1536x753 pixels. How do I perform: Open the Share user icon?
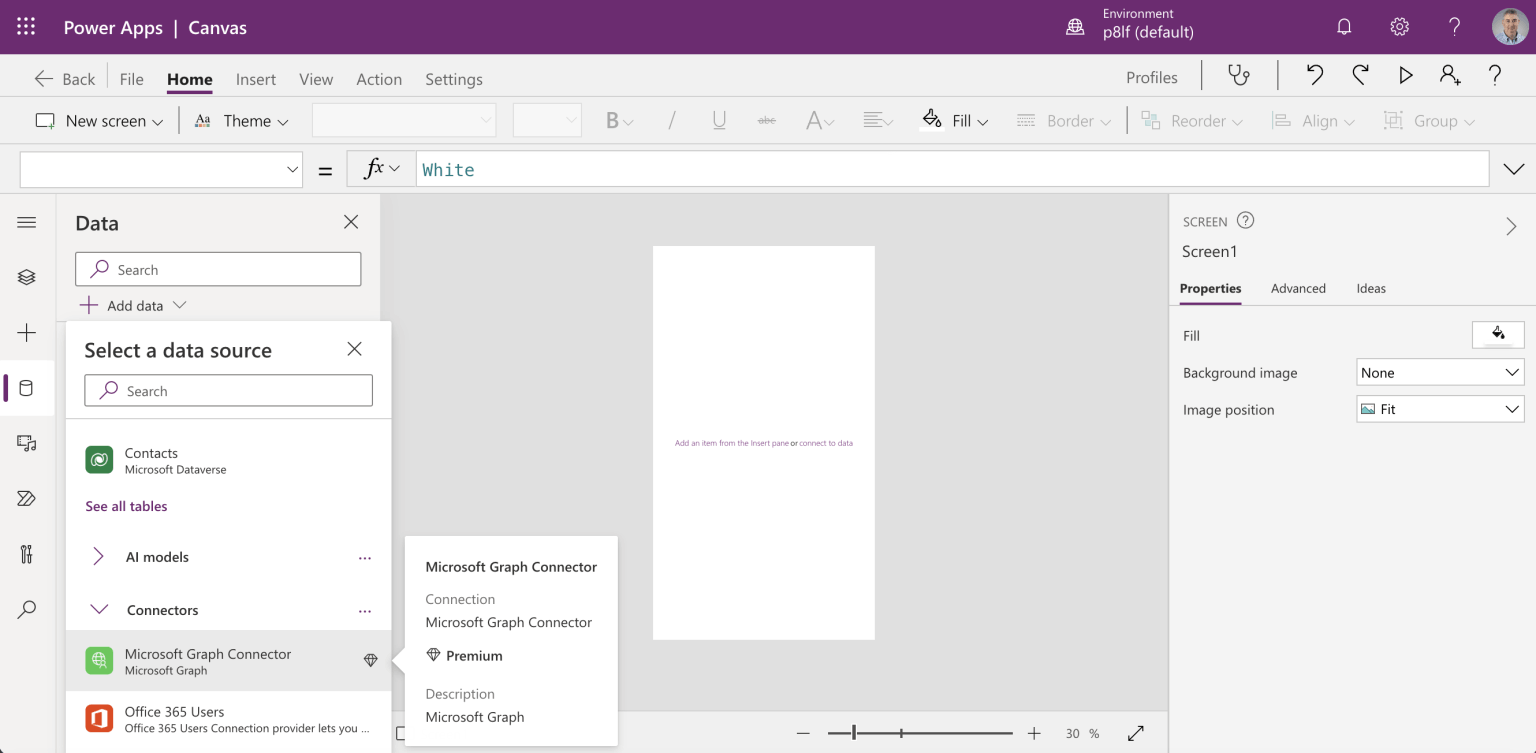pyautogui.click(x=1449, y=76)
